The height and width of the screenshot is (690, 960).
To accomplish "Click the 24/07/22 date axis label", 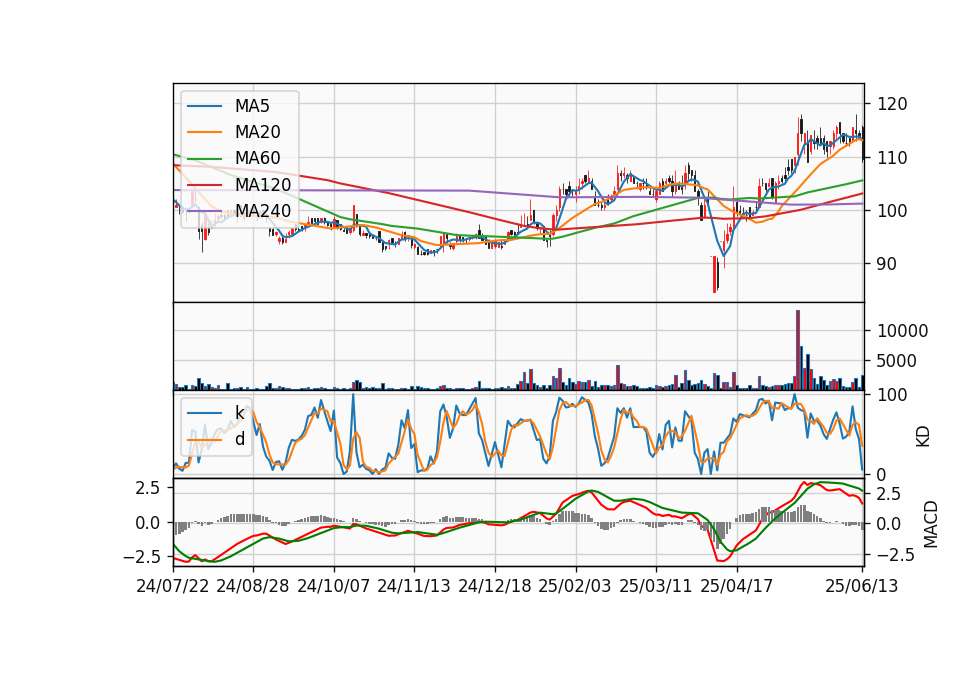I will click(173, 586).
